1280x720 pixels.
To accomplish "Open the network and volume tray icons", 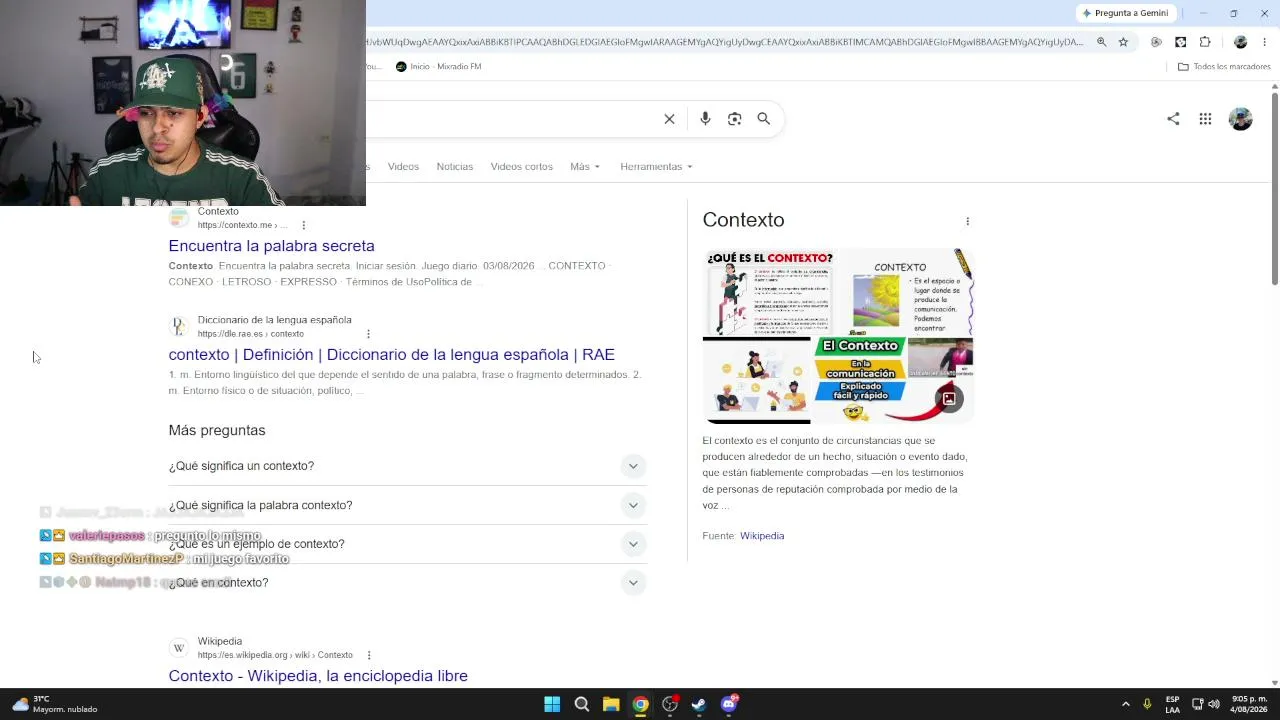I will 1206,704.
